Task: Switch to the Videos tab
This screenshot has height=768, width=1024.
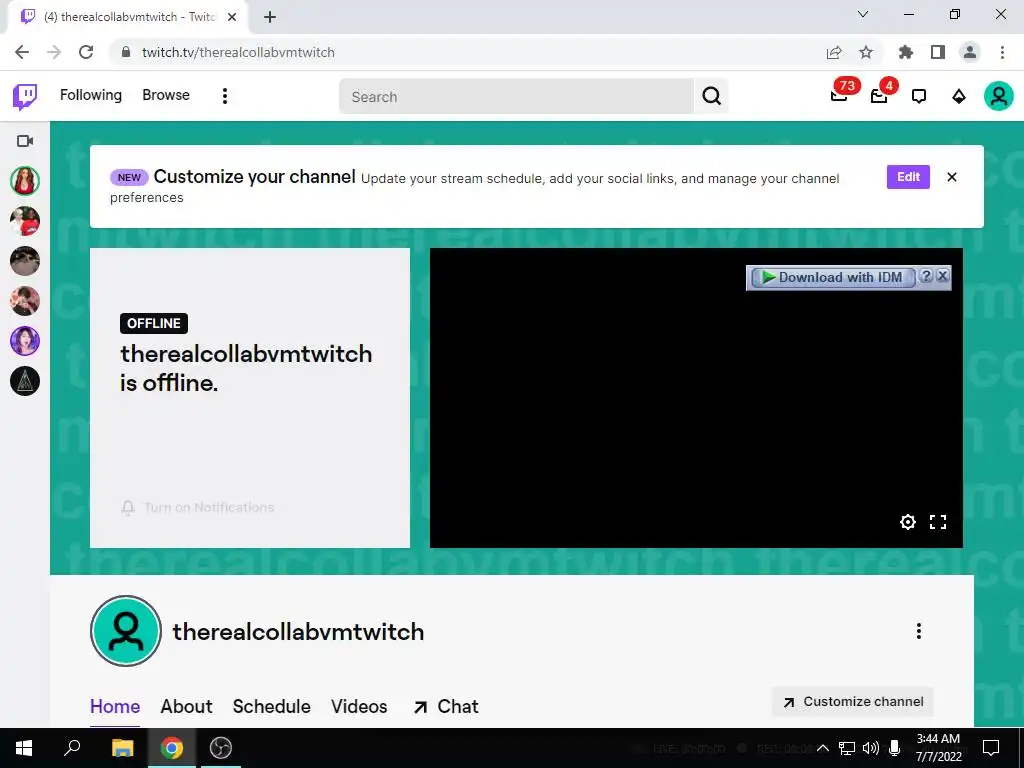Action: pos(359,707)
